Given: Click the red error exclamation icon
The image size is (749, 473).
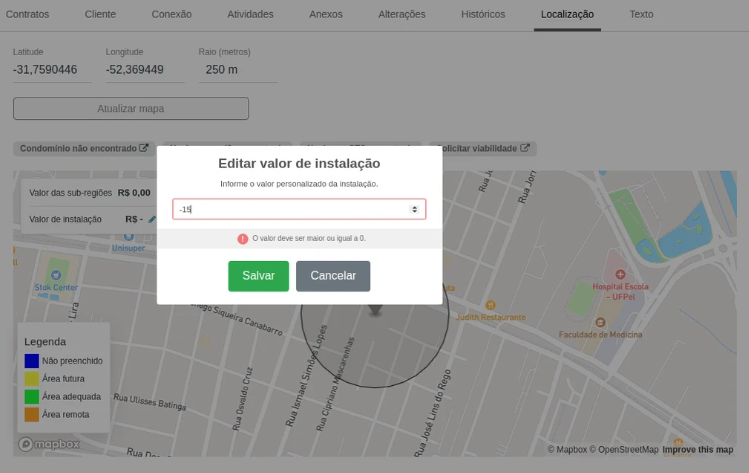Looking at the screenshot, I should (243, 238).
